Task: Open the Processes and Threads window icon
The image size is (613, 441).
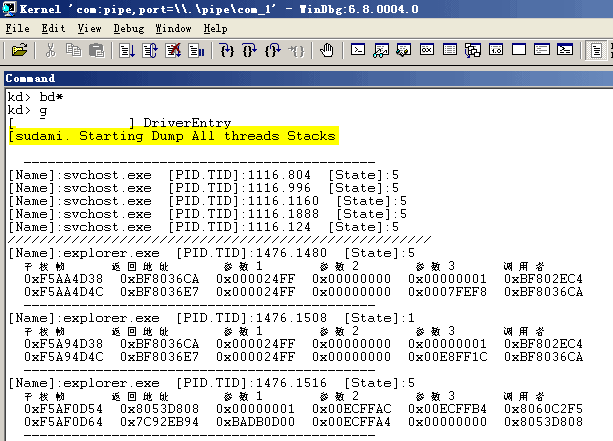Action: pyautogui.click(x=542, y=50)
